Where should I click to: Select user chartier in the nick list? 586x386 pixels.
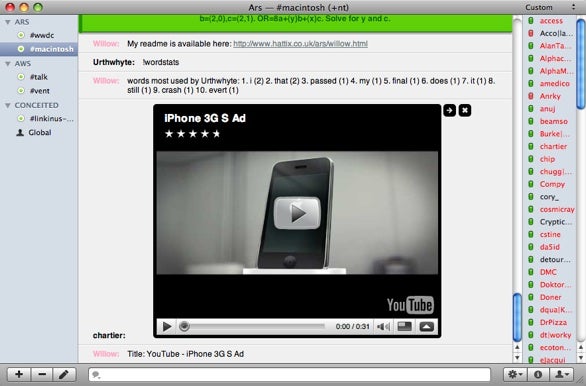point(553,146)
